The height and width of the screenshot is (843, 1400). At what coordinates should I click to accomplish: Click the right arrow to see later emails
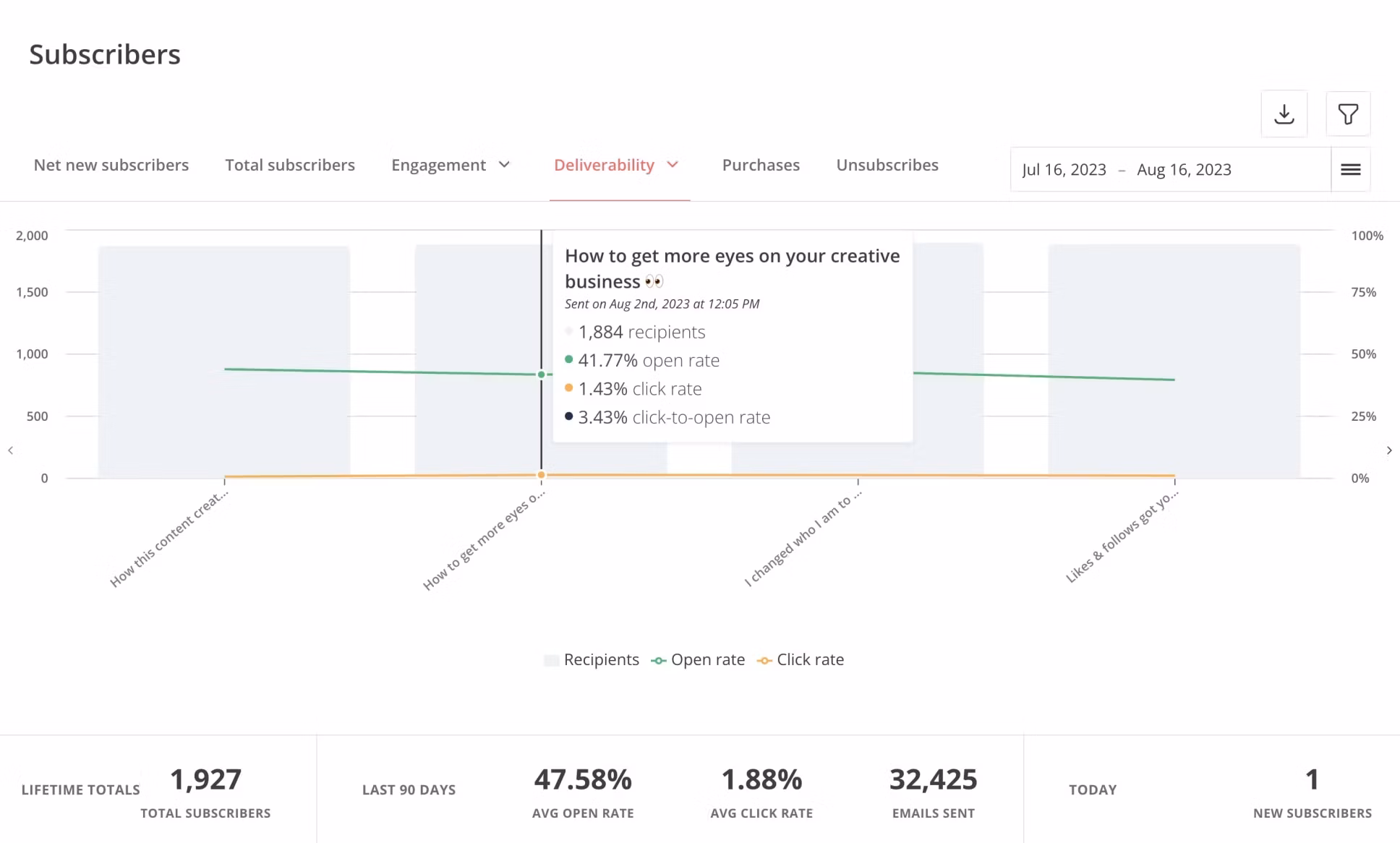[x=1389, y=450]
